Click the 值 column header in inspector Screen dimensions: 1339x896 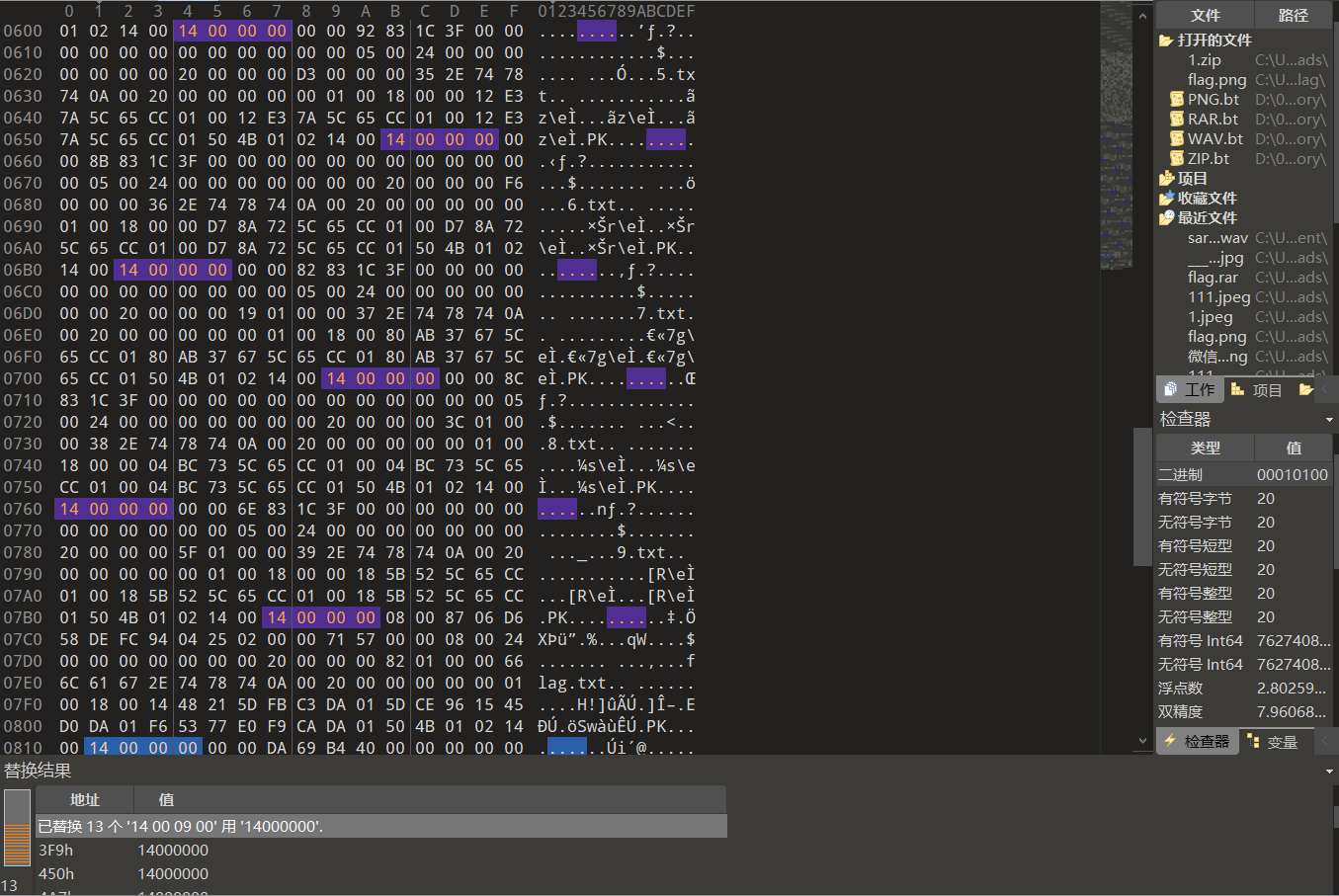(x=1294, y=448)
